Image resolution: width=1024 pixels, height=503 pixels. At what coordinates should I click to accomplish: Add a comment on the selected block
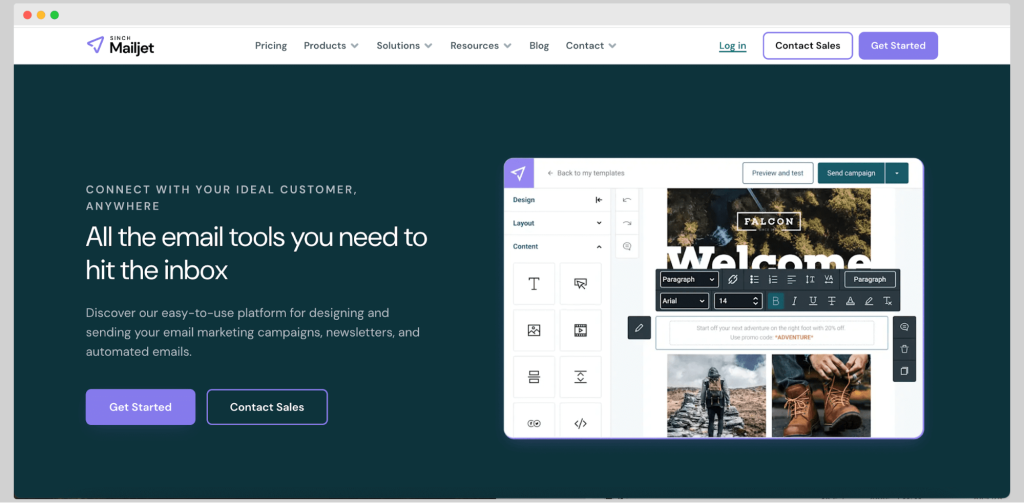tap(904, 327)
